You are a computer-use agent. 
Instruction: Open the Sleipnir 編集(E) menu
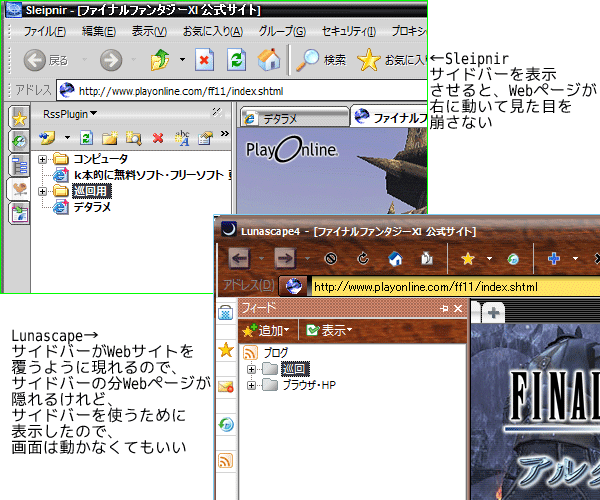(x=99, y=31)
